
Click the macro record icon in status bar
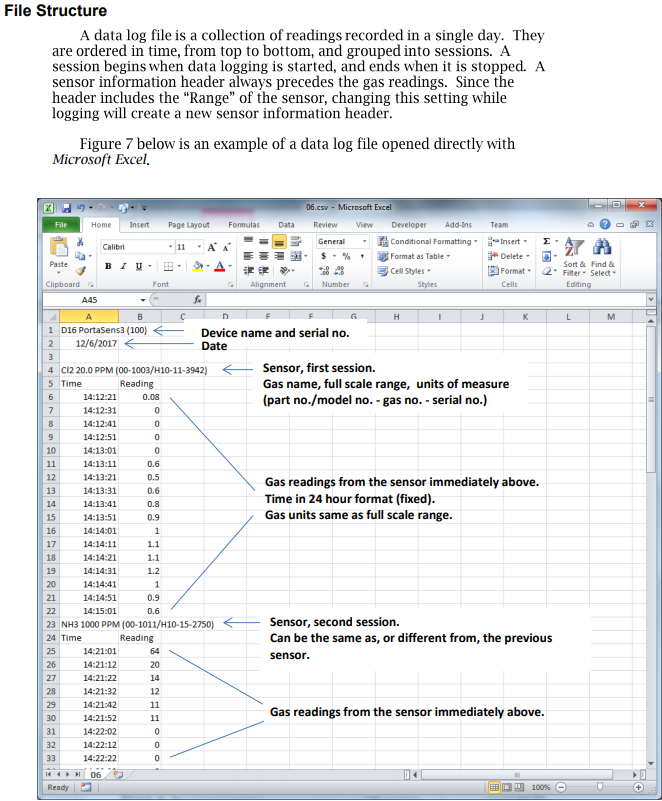click(86, 787)
